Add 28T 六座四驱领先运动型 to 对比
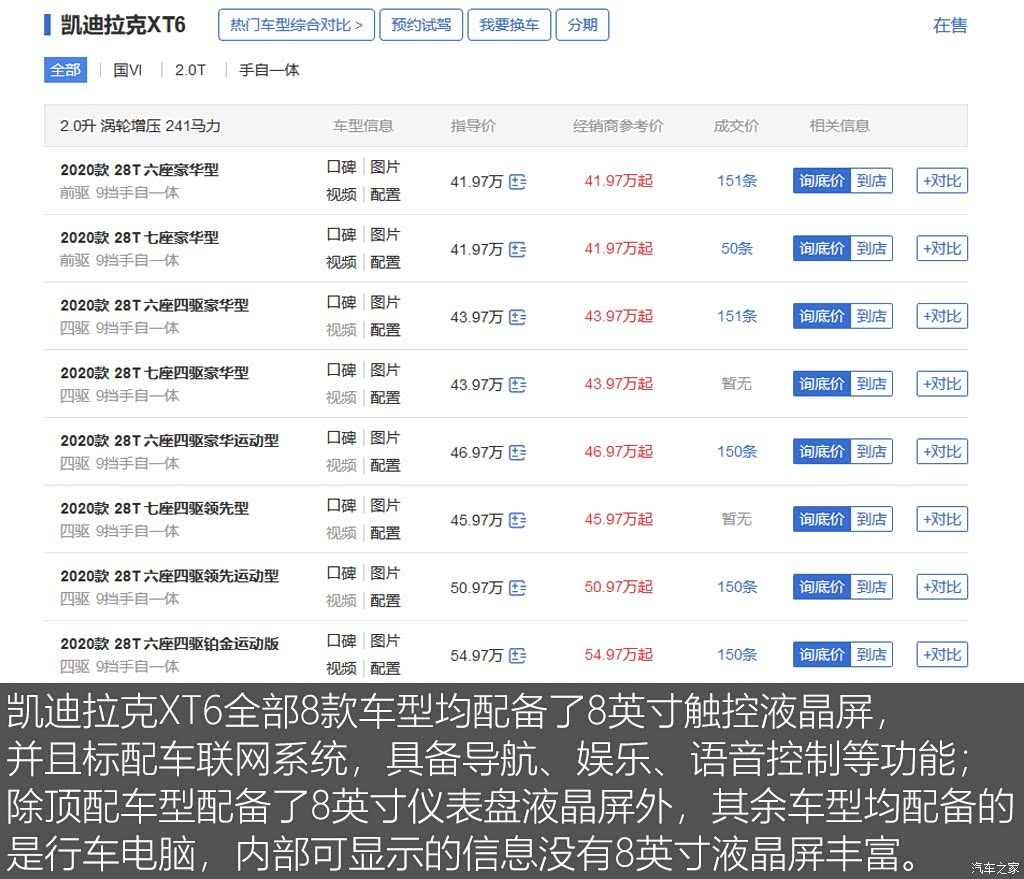The image size is (1024, 879). 942,587
